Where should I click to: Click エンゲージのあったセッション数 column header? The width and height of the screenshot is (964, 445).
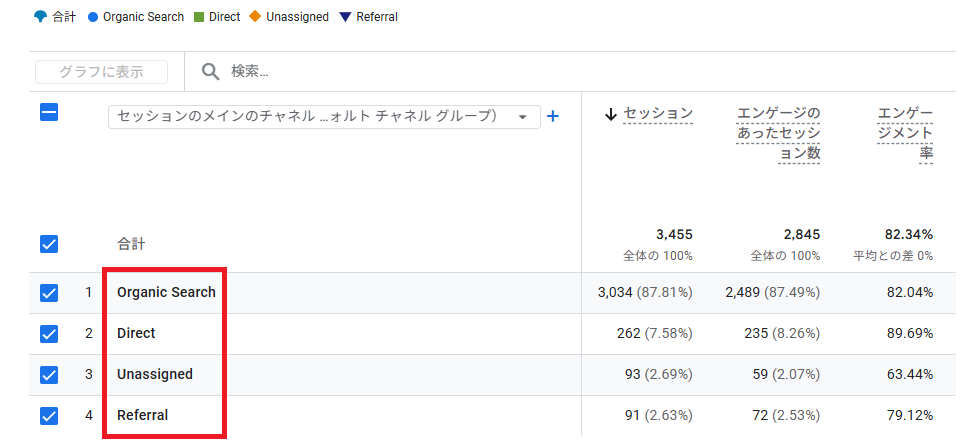pyautogui.click(x=778, y=133)
